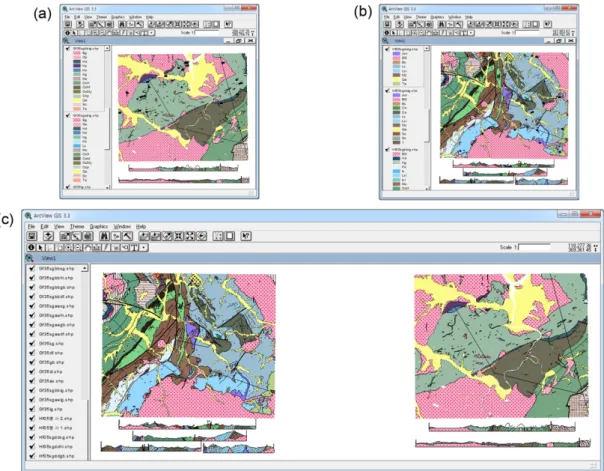Click the context Help icon in window (c)

click(x=246, y=236)
